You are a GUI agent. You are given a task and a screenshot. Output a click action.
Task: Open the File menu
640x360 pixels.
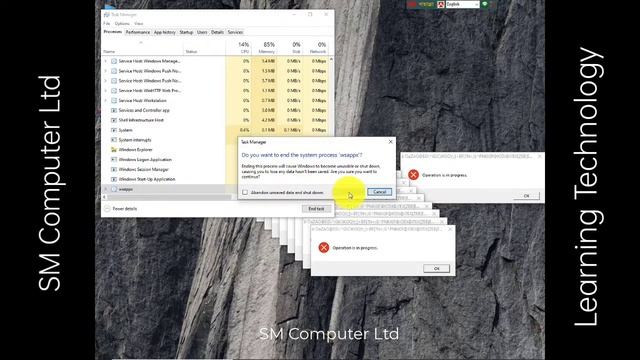click(x=107, y=24)
